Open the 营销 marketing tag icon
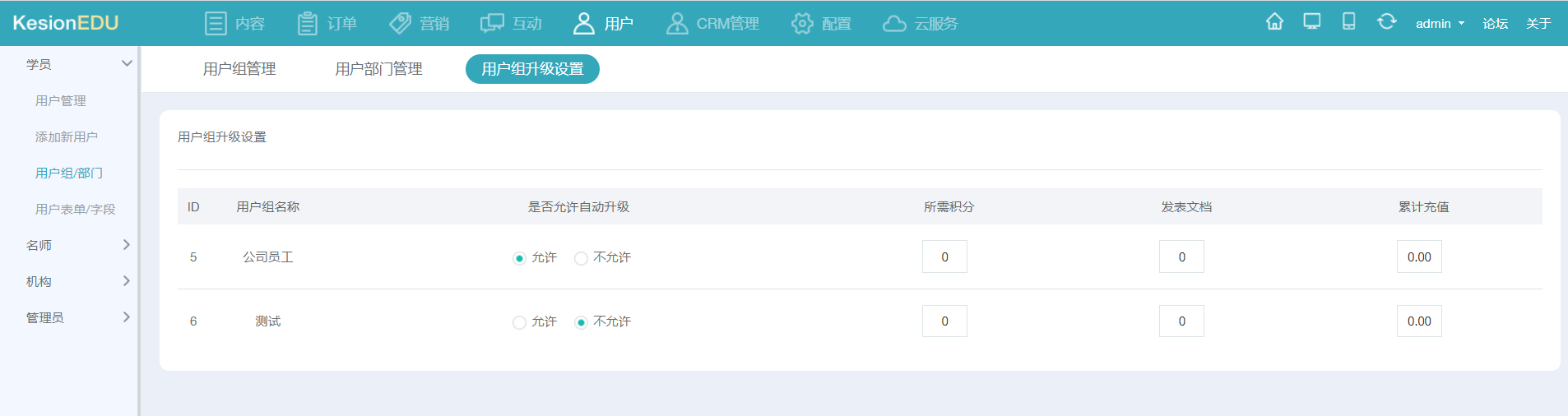 (400, 23)
